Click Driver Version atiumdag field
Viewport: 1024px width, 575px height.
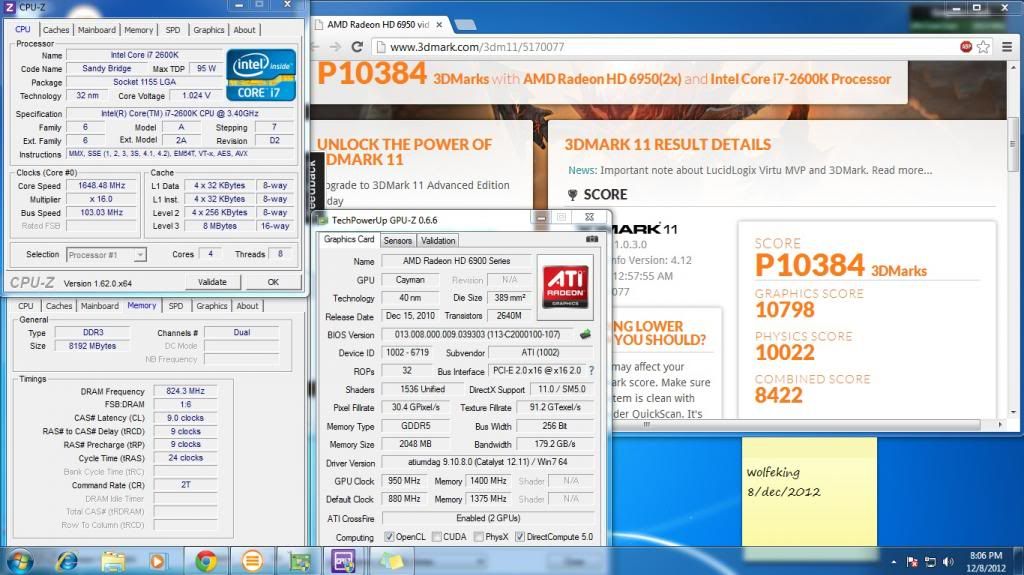pos(488,462)
